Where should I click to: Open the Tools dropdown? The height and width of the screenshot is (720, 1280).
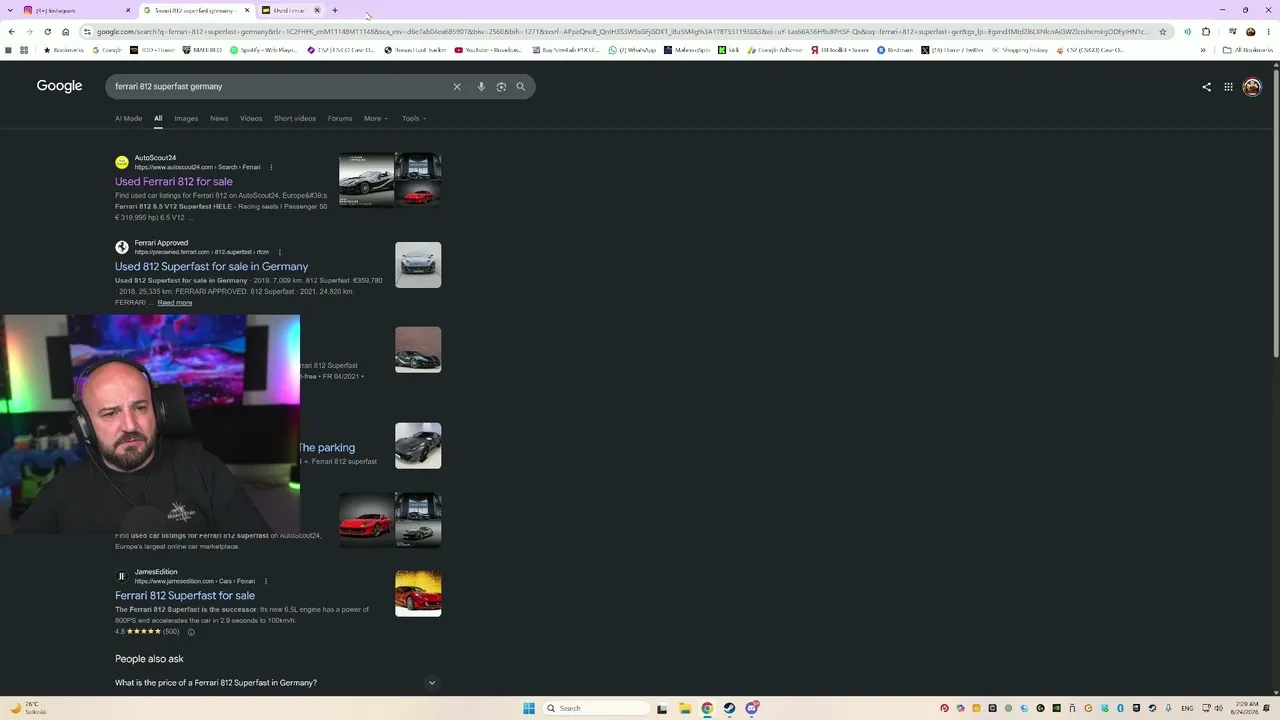point(414,118)
